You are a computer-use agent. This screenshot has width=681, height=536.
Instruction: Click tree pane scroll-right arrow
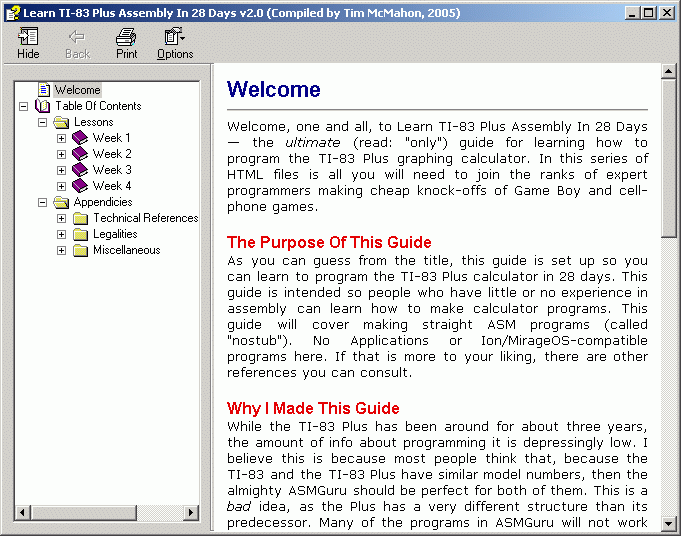click(x=190, y=513)
